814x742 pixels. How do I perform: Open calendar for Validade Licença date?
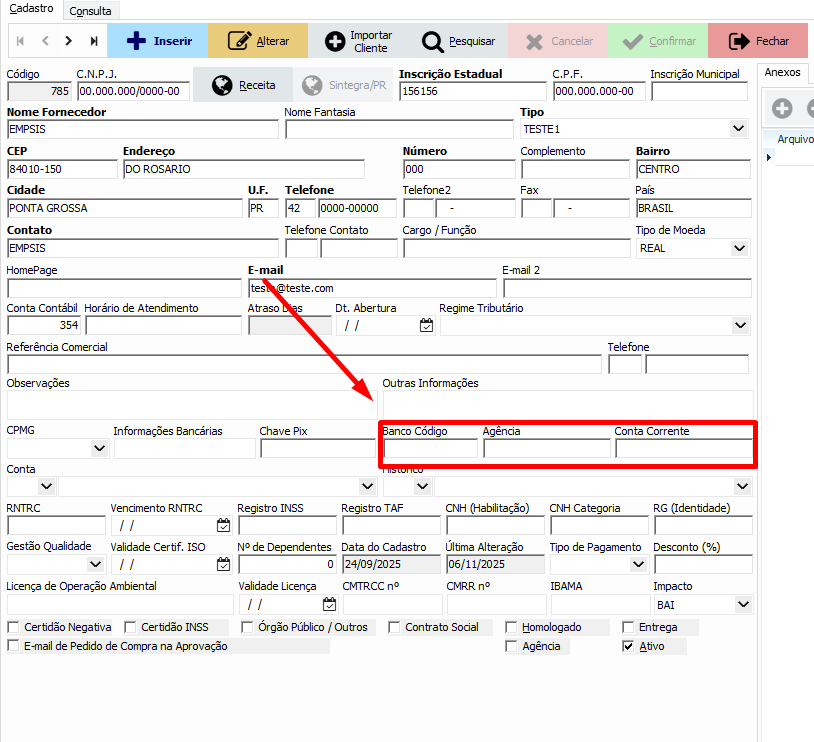coord(329,604)
